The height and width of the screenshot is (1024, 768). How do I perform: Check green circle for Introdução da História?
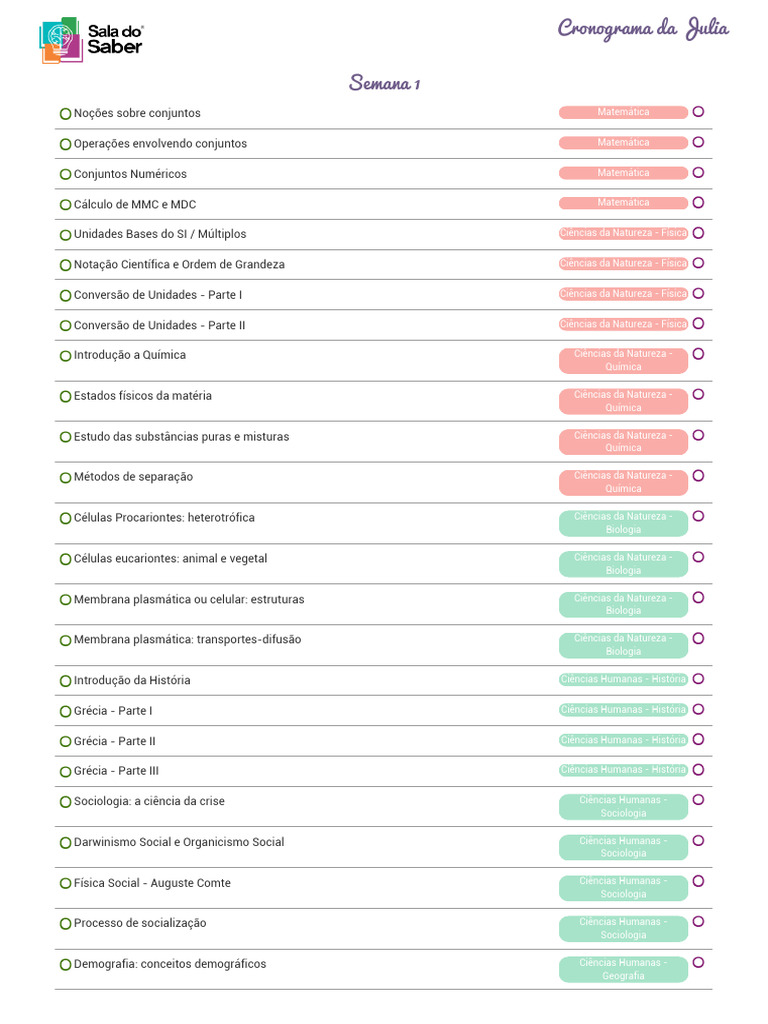pos(66,681)
